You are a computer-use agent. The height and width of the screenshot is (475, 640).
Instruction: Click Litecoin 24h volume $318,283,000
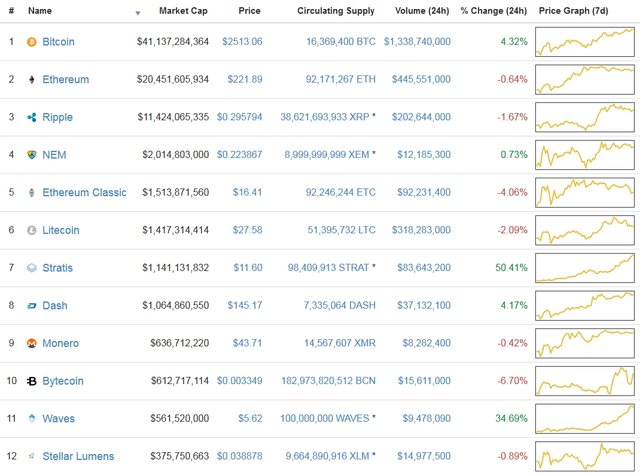tap(421, 230)
